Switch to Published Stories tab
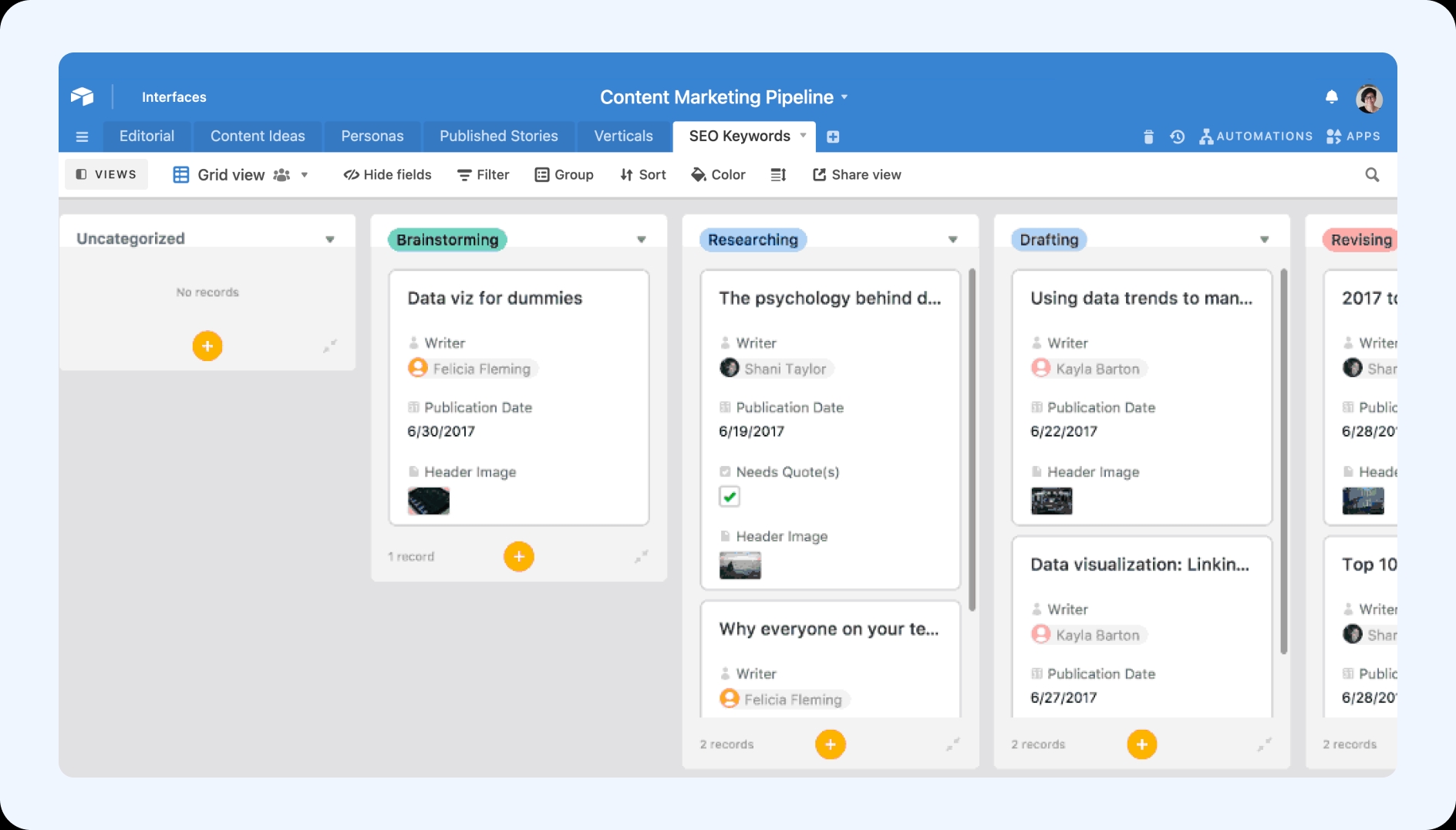The width and height of the screenshot is (1456, 830). [x=499, y=137]
